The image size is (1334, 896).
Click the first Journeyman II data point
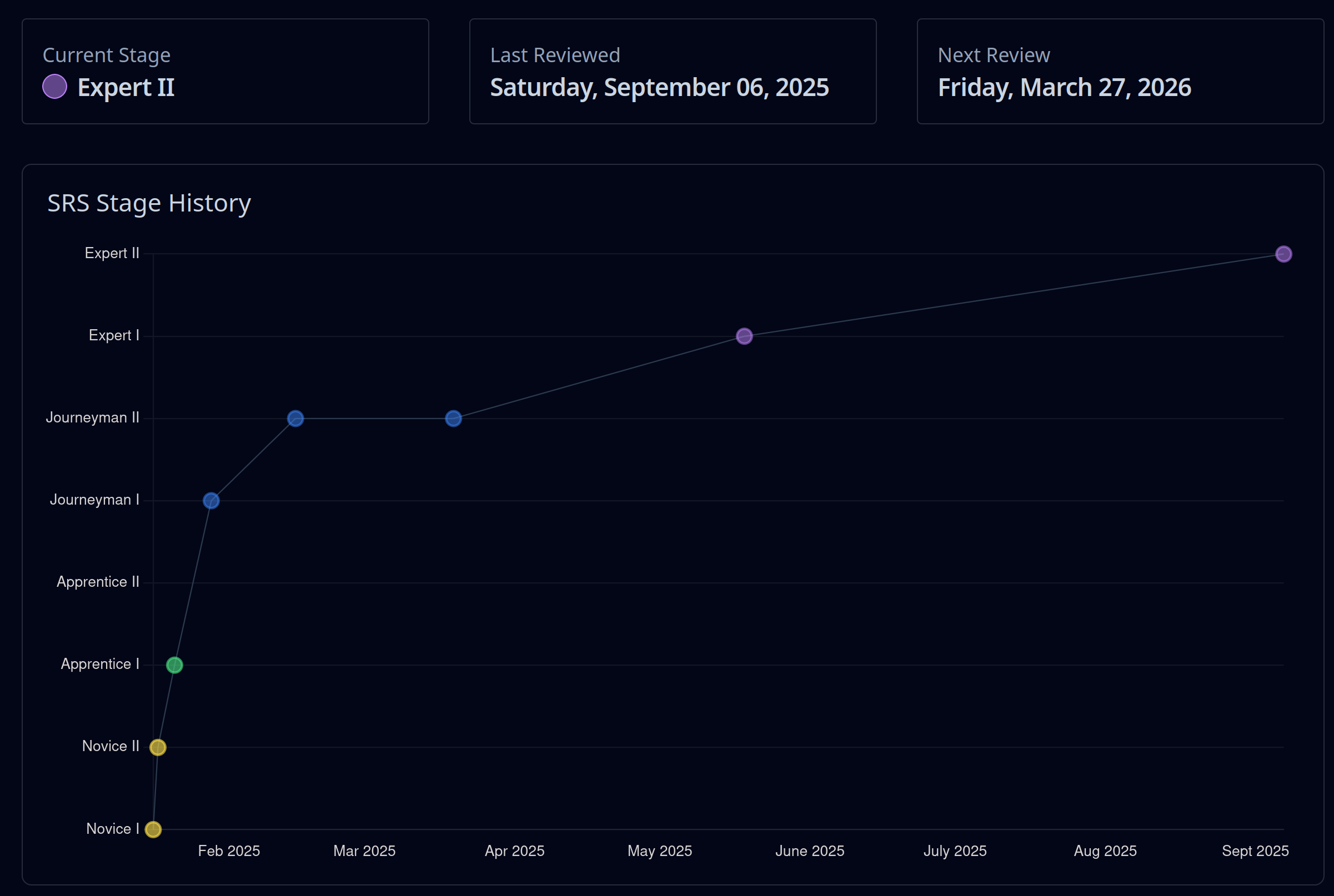tap(295, 419)
